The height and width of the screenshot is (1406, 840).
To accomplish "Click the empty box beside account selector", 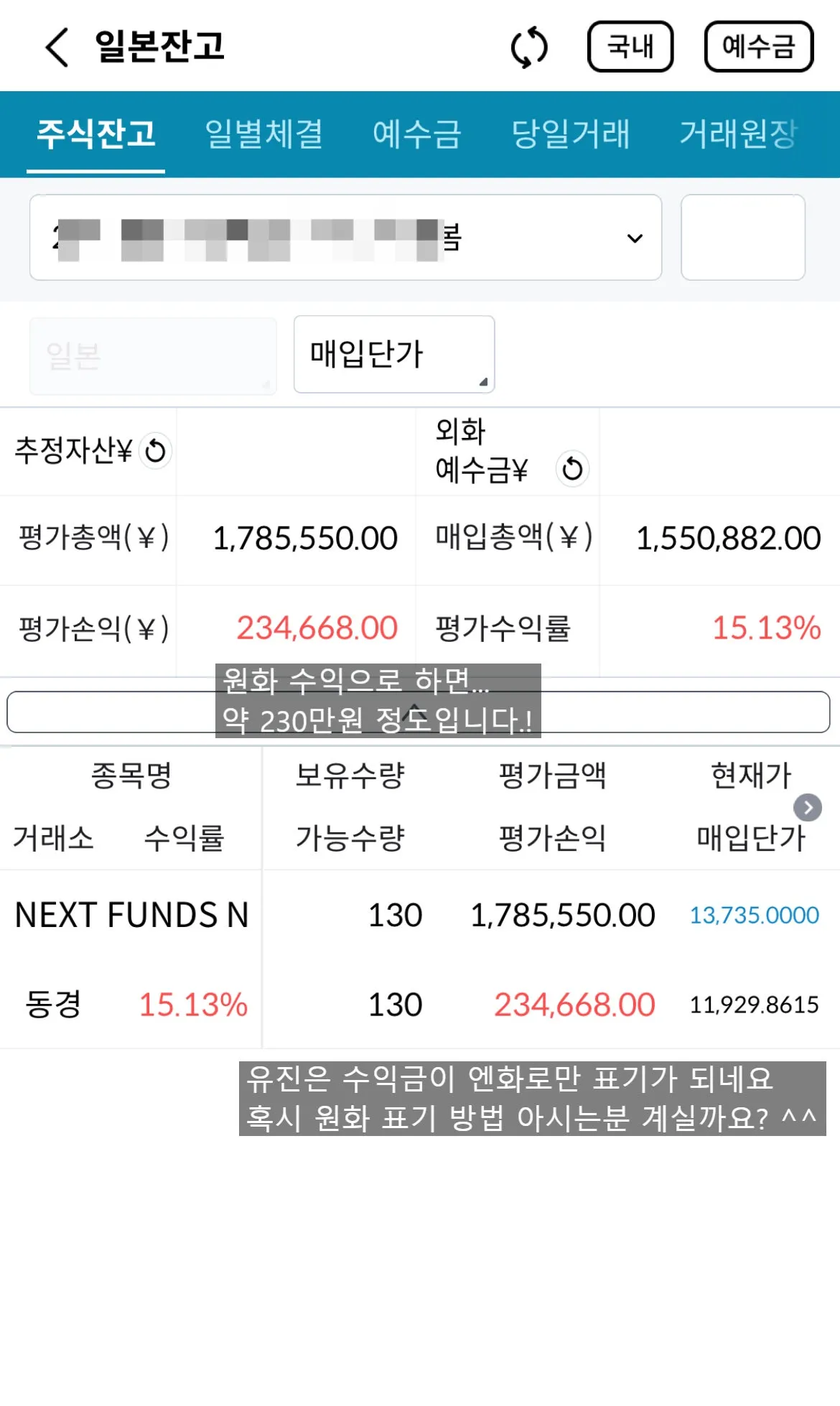I will pos(743,237).
